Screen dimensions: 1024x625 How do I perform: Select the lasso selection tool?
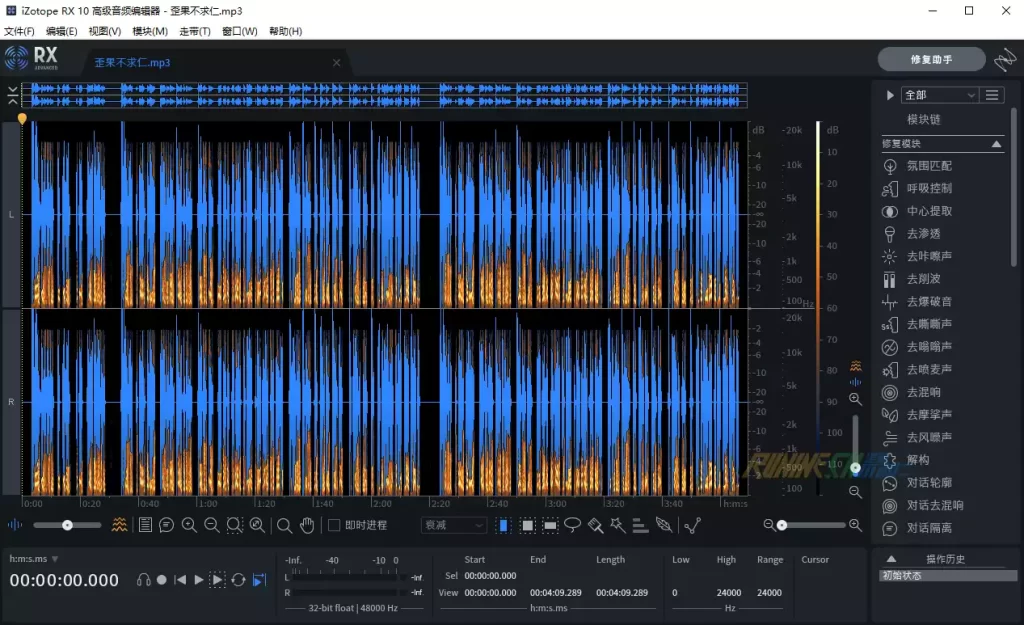(573, 525)
